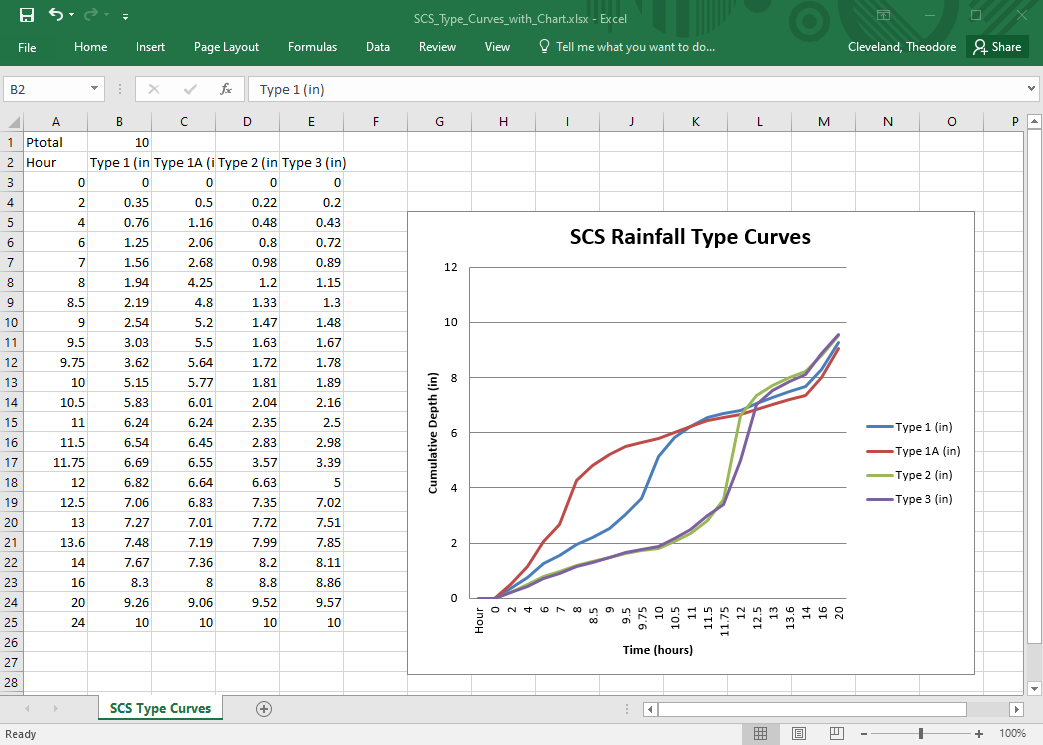Screen dimensions: 1043x745
Task: Select the Data ribbon tab
Action: click(x=378, y=47)
